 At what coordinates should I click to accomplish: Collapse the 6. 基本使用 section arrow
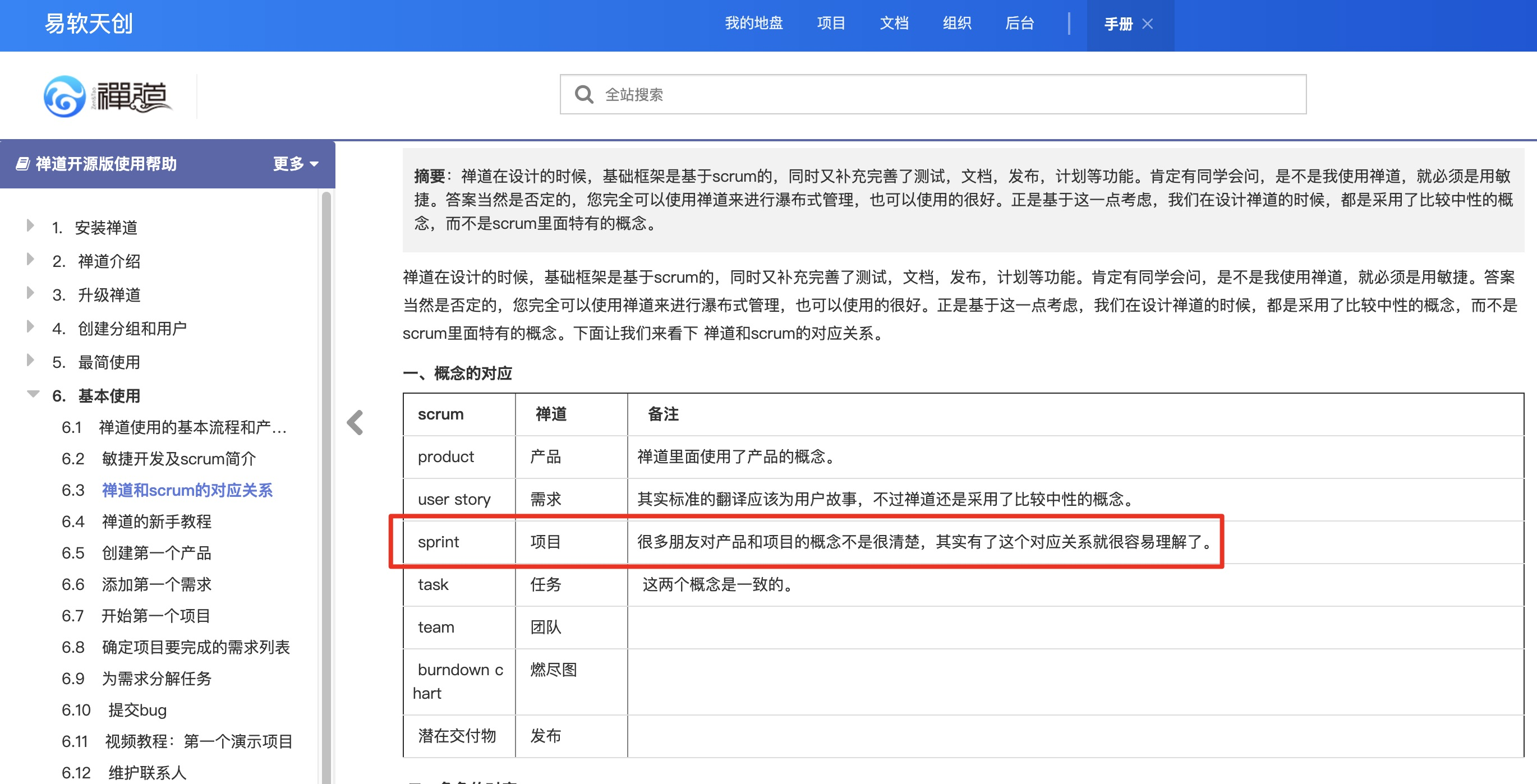click(33, 394)
